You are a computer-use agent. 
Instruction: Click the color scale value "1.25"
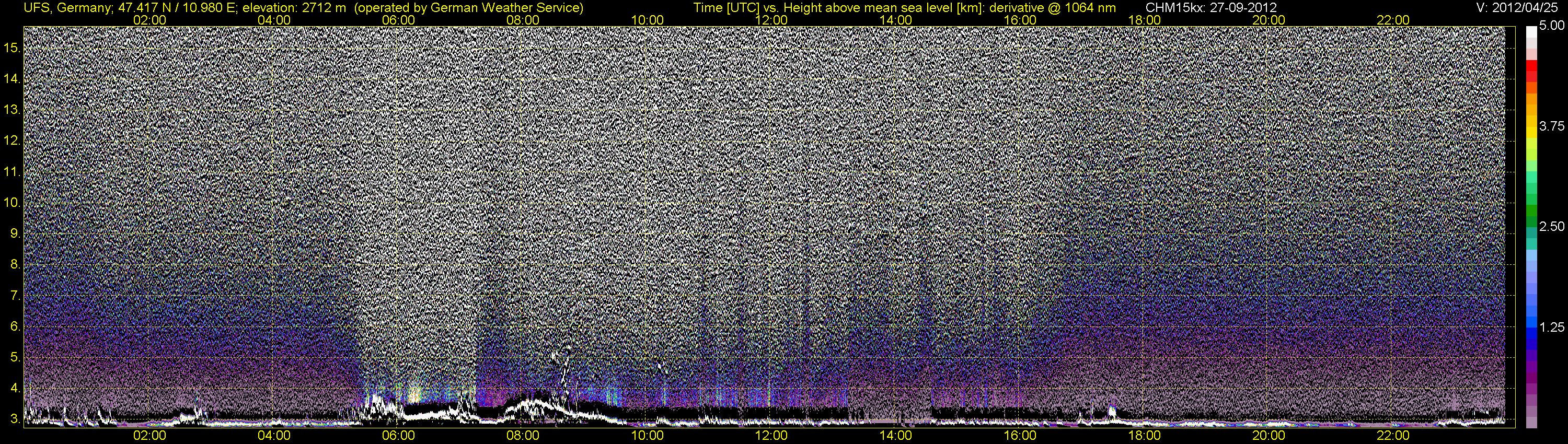click(1552, 327)
